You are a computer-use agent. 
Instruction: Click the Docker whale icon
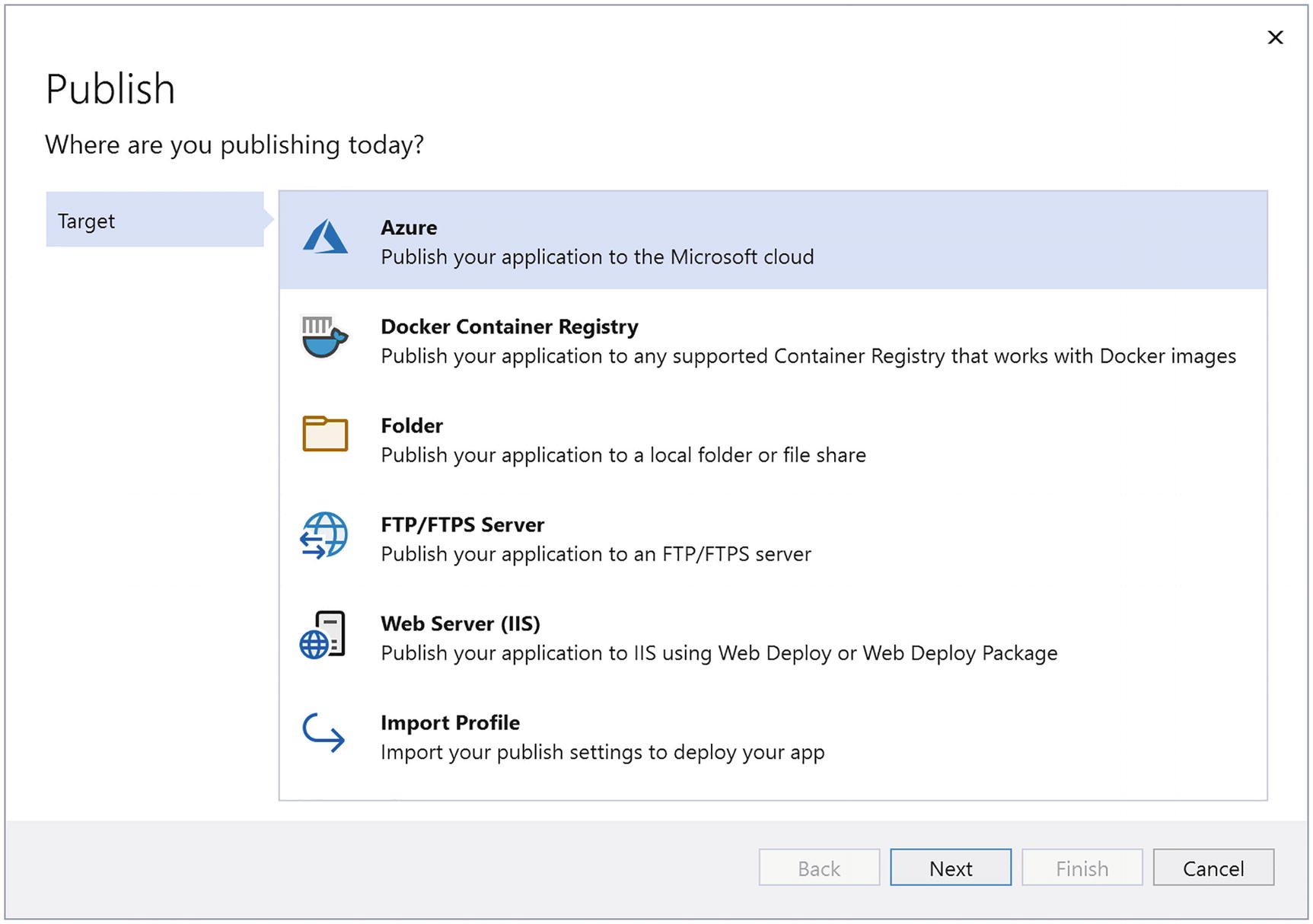pyautogui.click(x=325, y=337)
